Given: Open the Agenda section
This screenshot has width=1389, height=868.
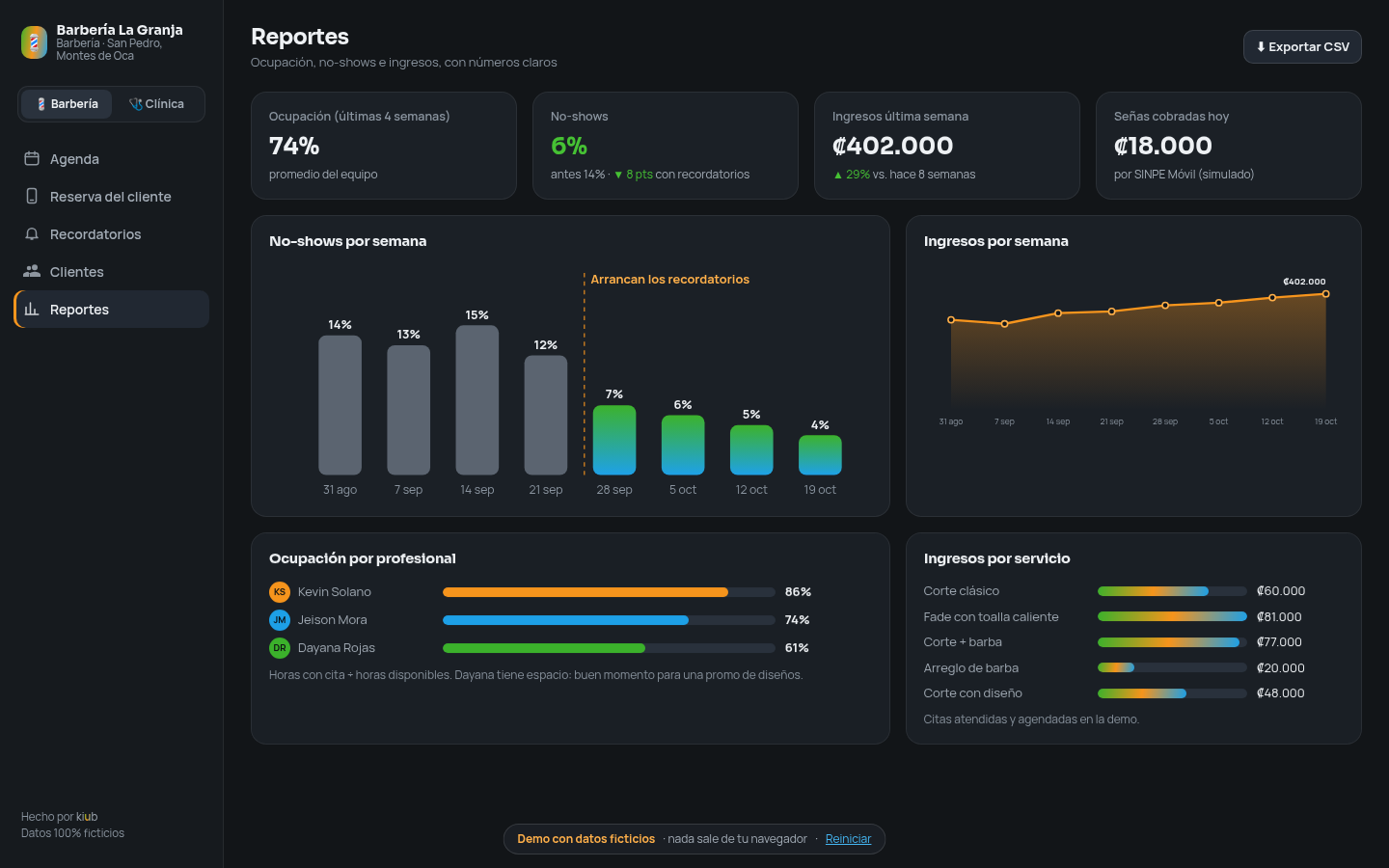Looking at the screenshot, I should click(112, 159).
